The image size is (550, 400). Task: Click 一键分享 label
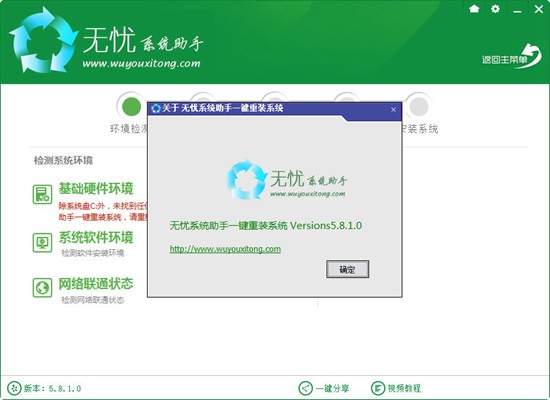click(x=332, y=388)
